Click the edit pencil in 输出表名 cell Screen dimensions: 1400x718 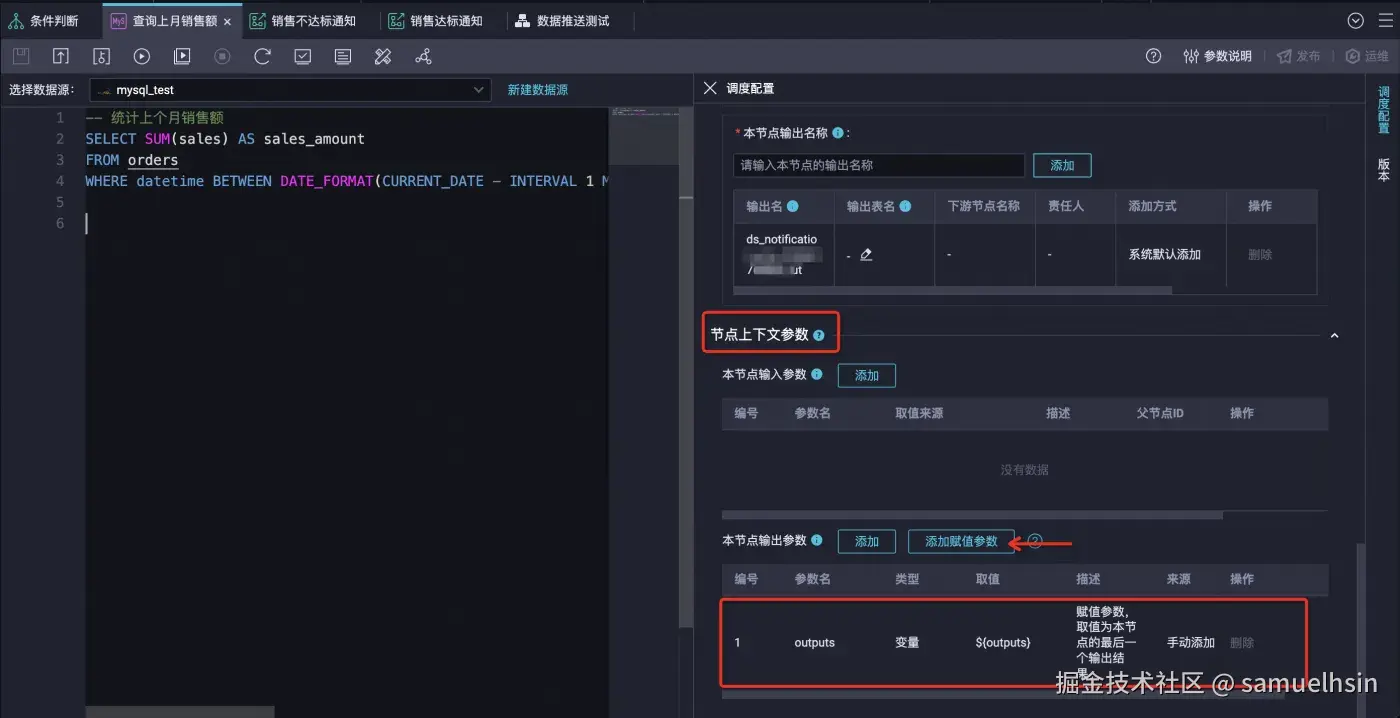click(866, 255)
